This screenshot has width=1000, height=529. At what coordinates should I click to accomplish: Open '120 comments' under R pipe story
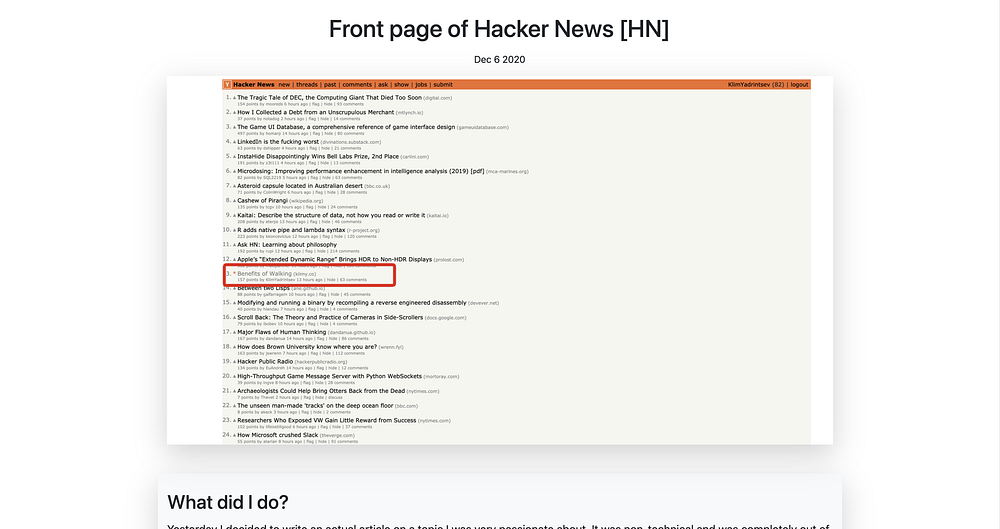(x=362, y=236)
